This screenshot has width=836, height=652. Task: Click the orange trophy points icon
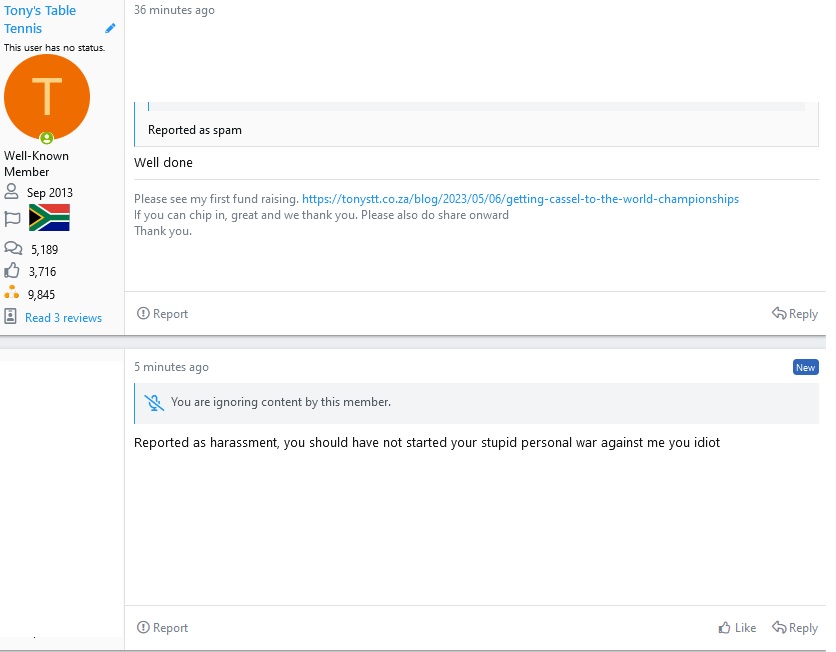point(12,293)
